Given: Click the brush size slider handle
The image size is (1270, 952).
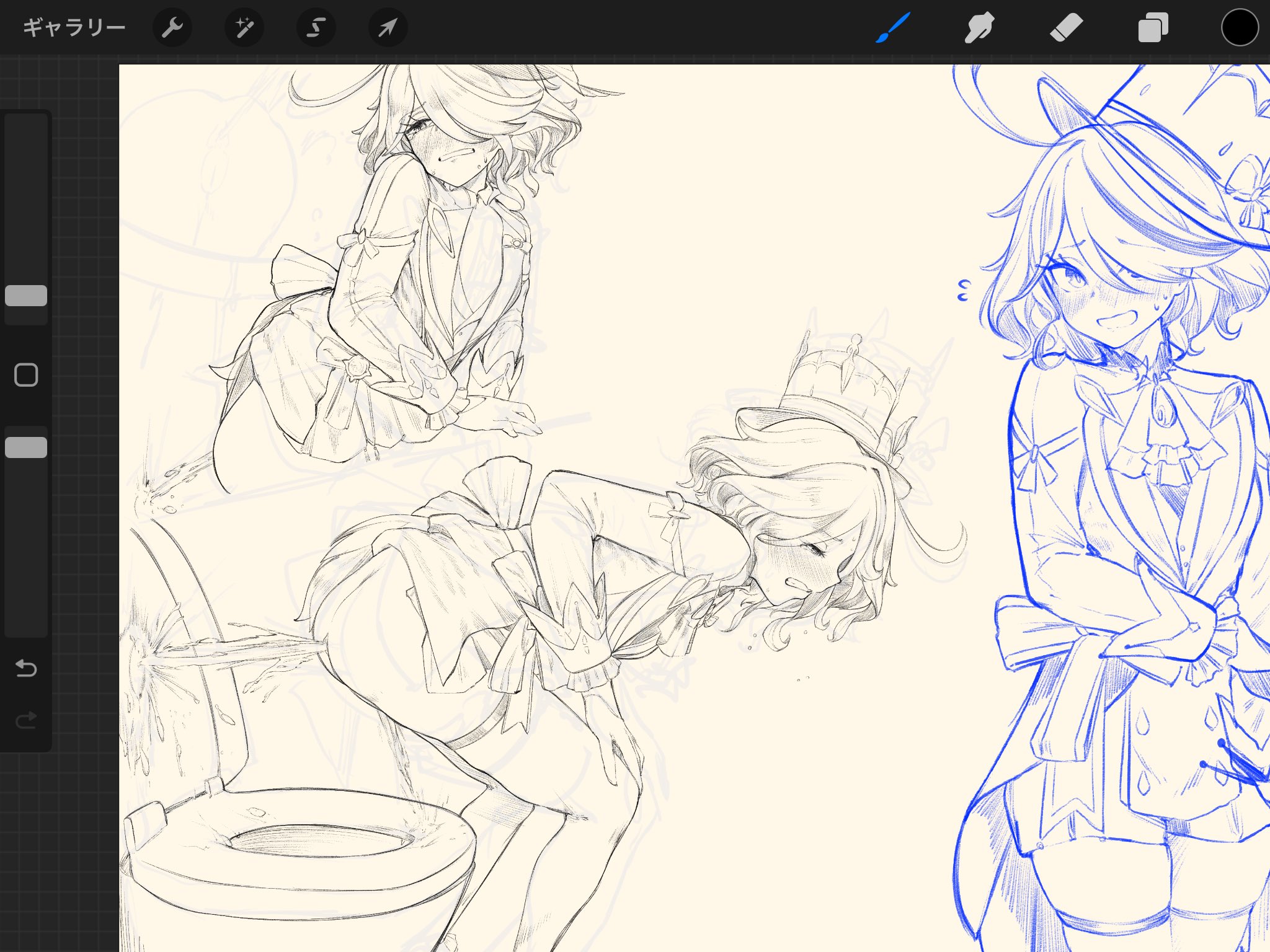Looking at the screenshot, I should [26, 296].
